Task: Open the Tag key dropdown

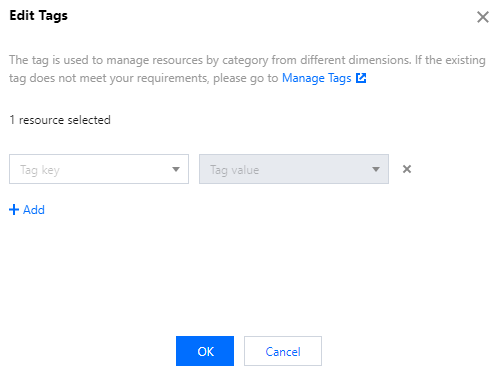Action: (x=99, y=169)
